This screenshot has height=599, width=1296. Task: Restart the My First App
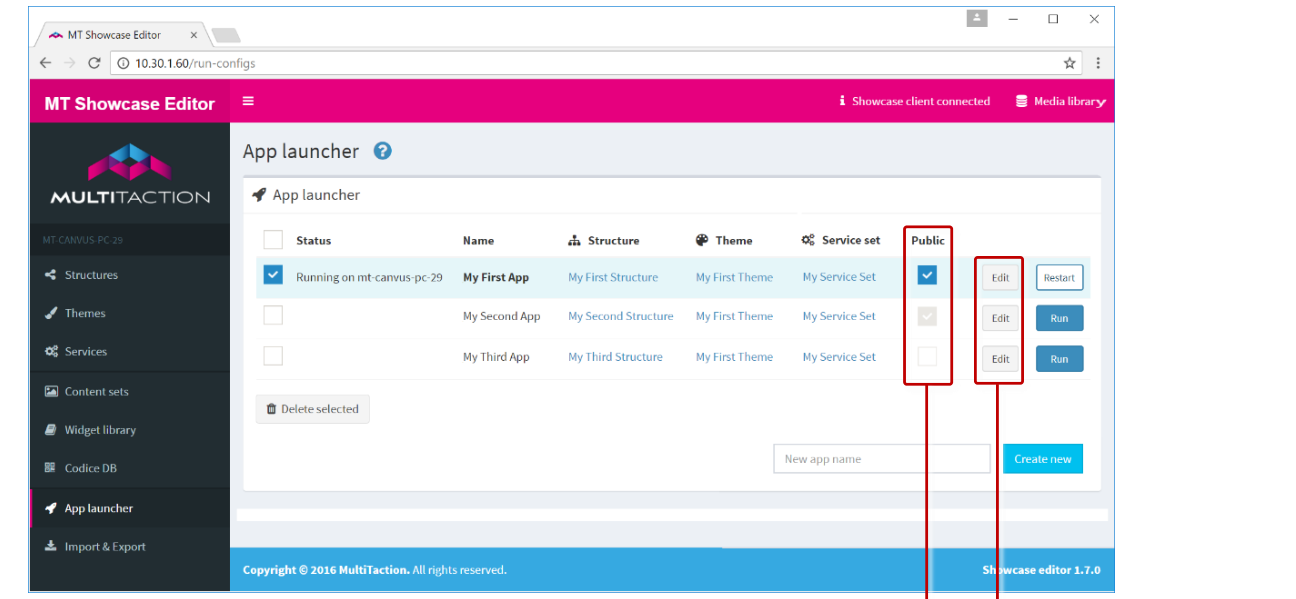1059,278
